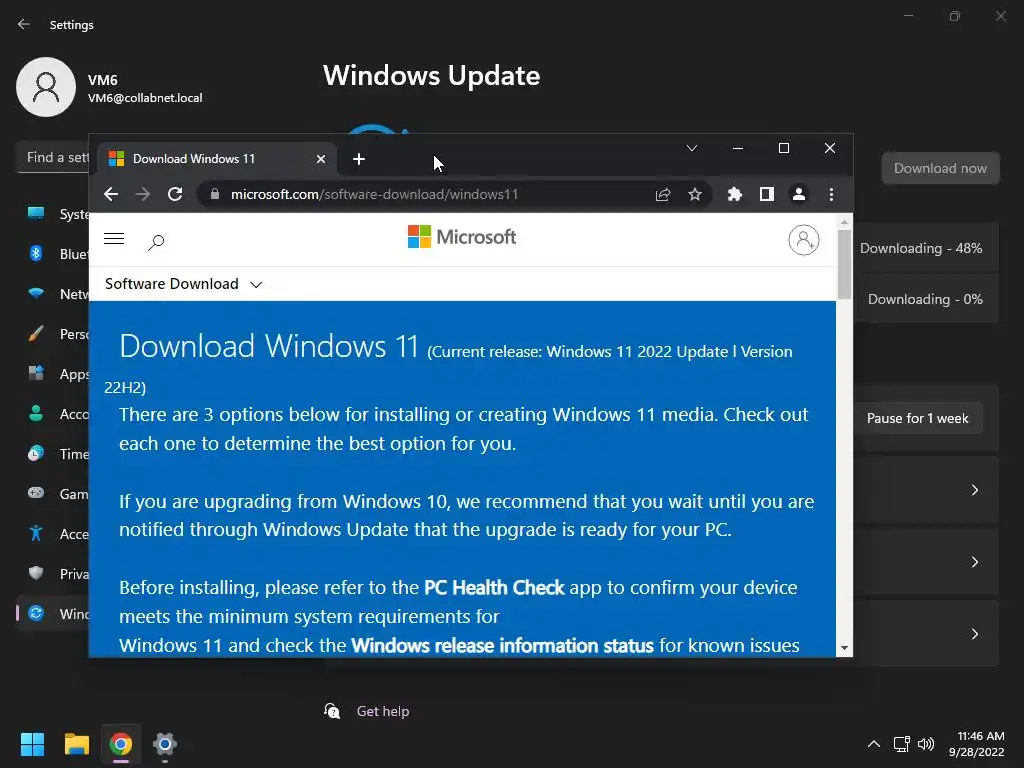Open Time & language in Settings sidebar
Screen dimensions: 1024x768
click(53, 453)
